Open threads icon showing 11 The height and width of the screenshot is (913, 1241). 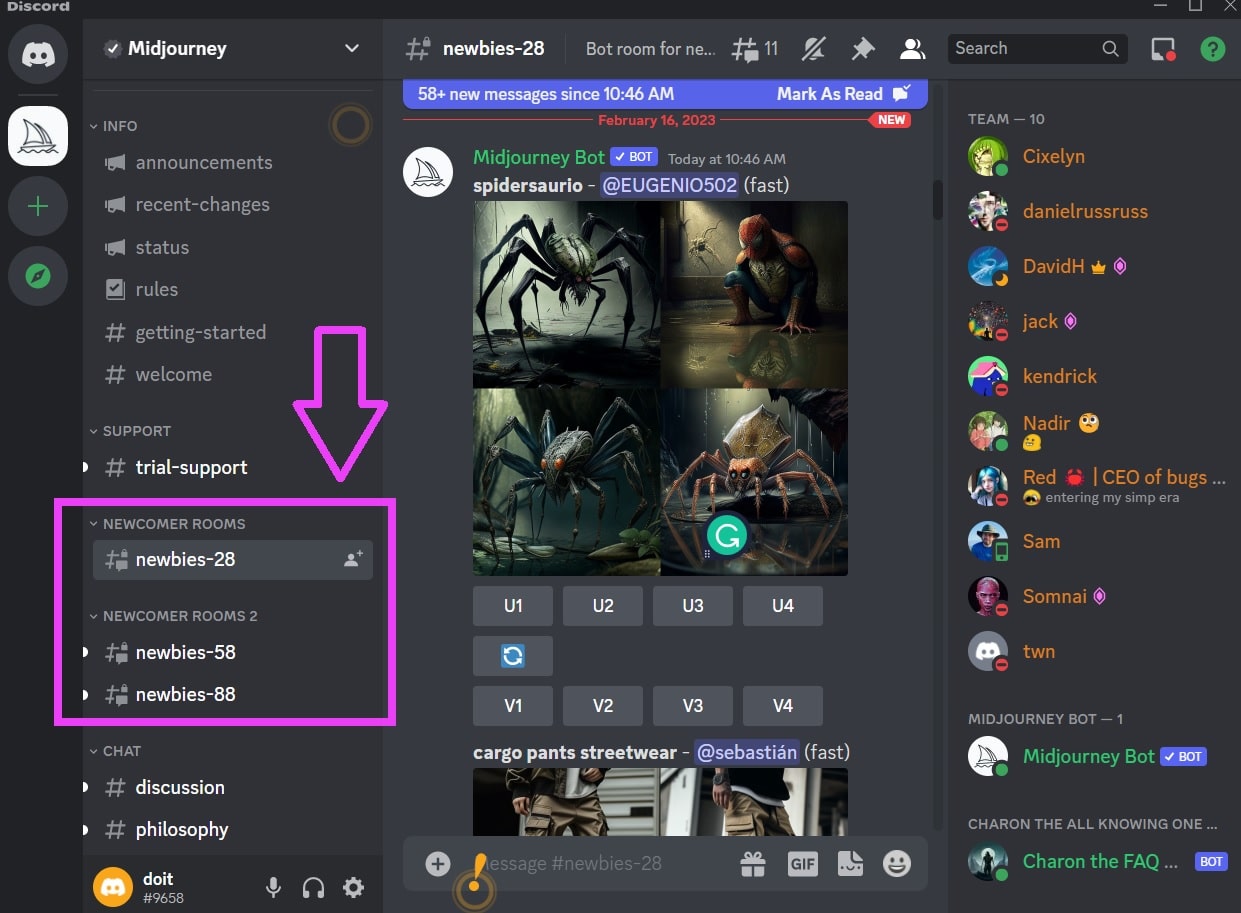click(754, 48)
